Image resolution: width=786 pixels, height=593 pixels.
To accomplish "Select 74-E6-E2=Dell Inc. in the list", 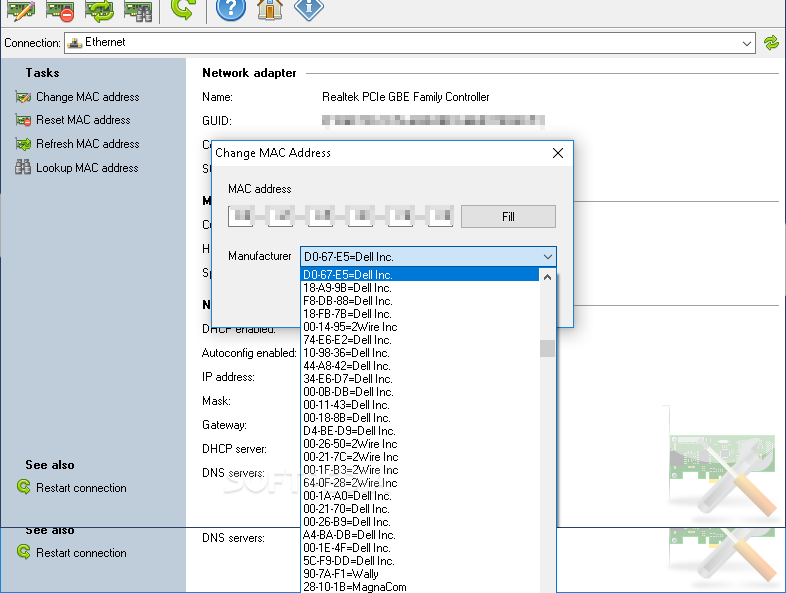I will pos(420,340).
